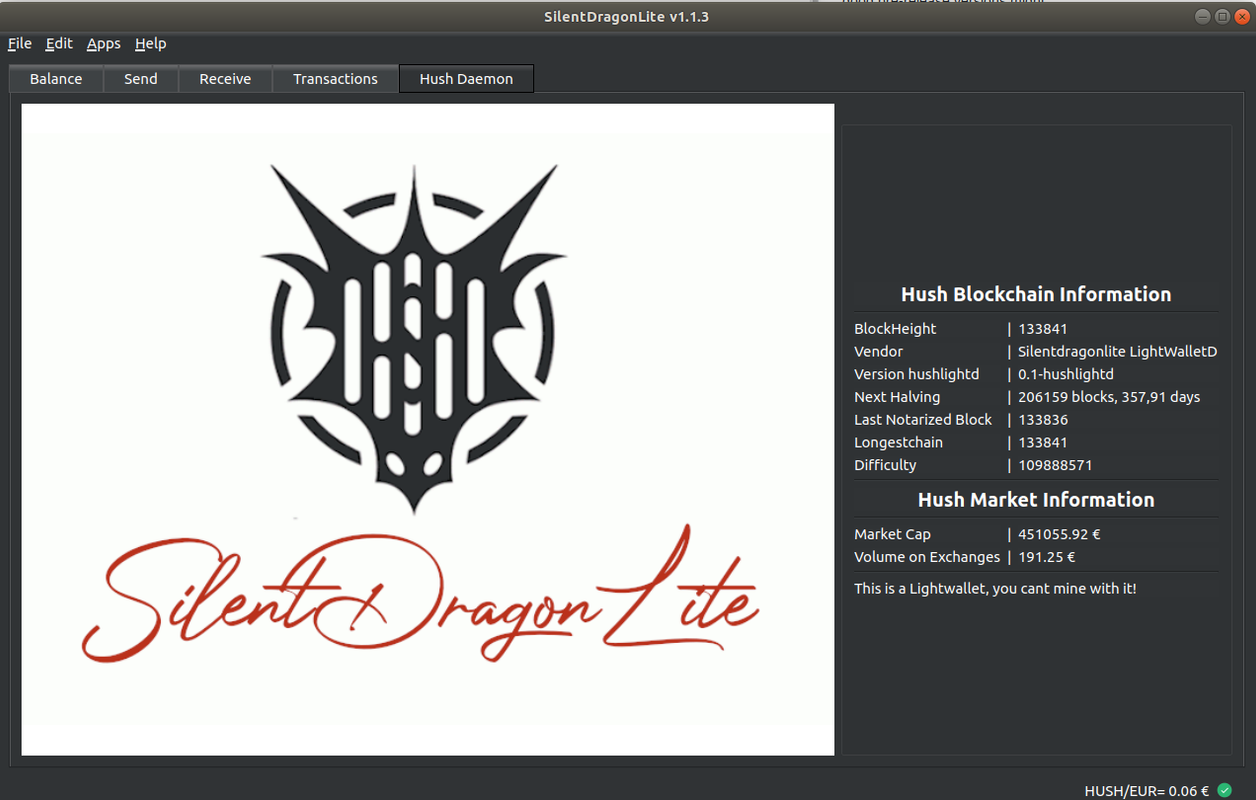Click the Difficulty label
The image size is (1256, 800).
[885, 465]
